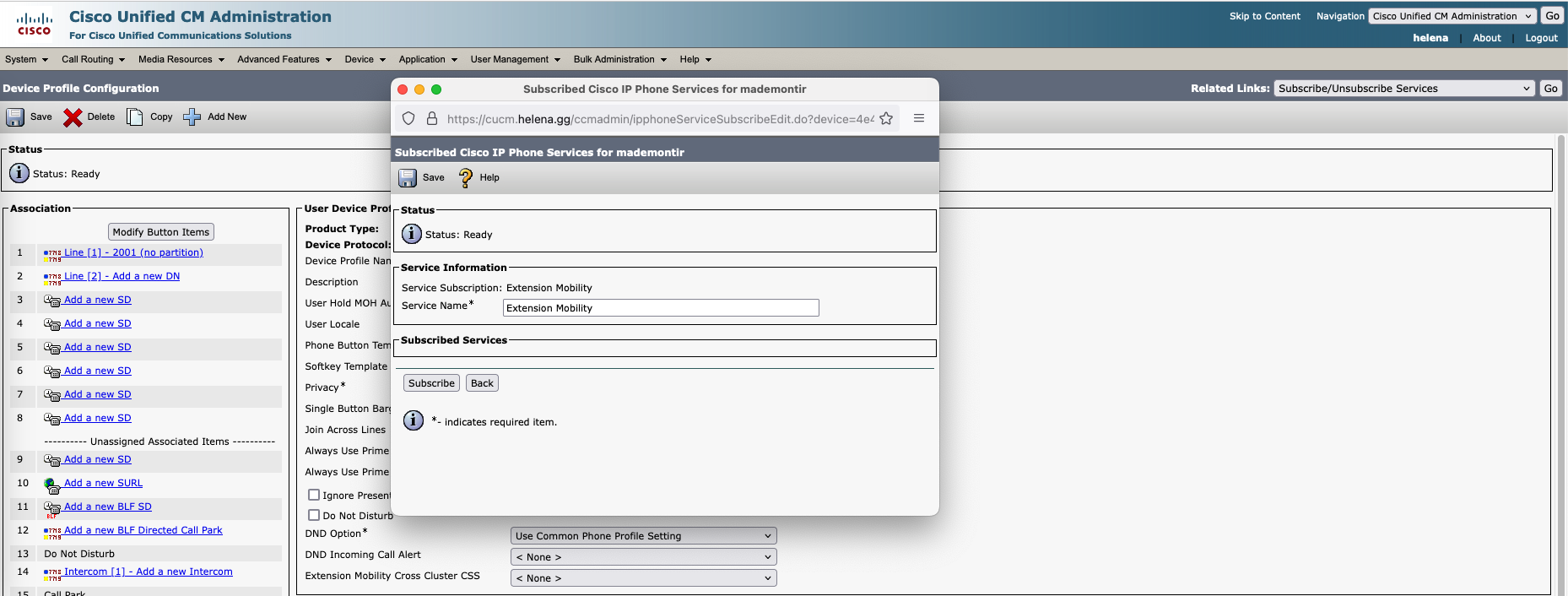Image resolution: width=1568 pixels, height=596 pixels.
Task: Open the Call Routing menu
Action: (93, 60)
